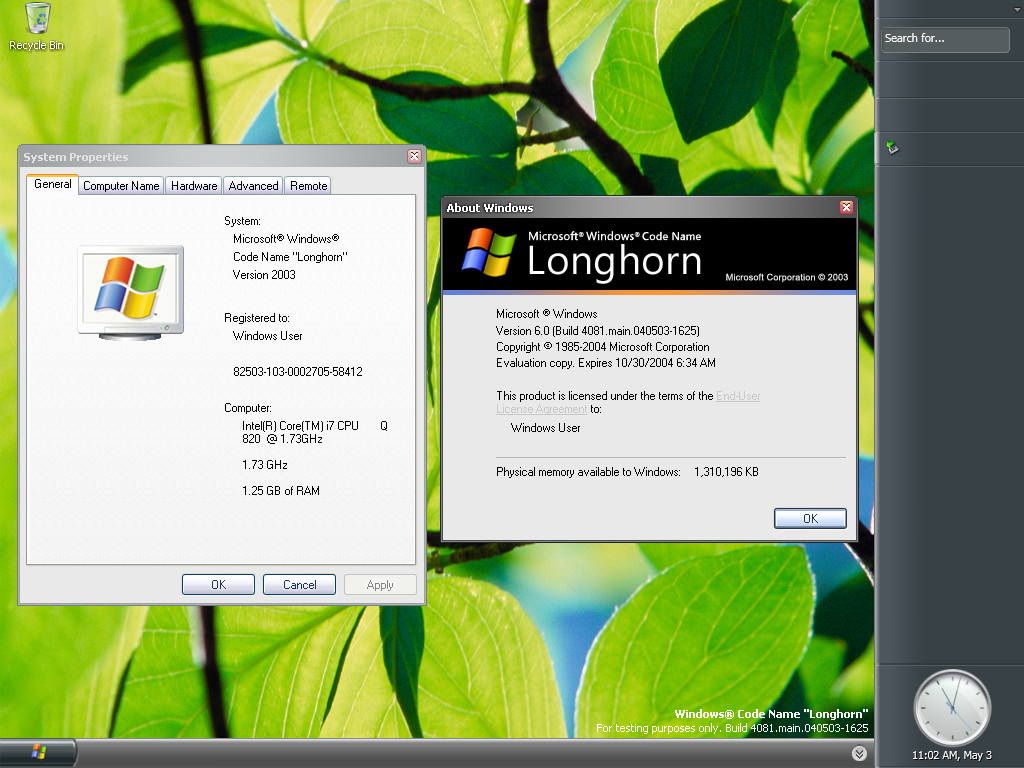
Task: Expand the taskbar double-chevron button
Action: [x=859, y=753]
